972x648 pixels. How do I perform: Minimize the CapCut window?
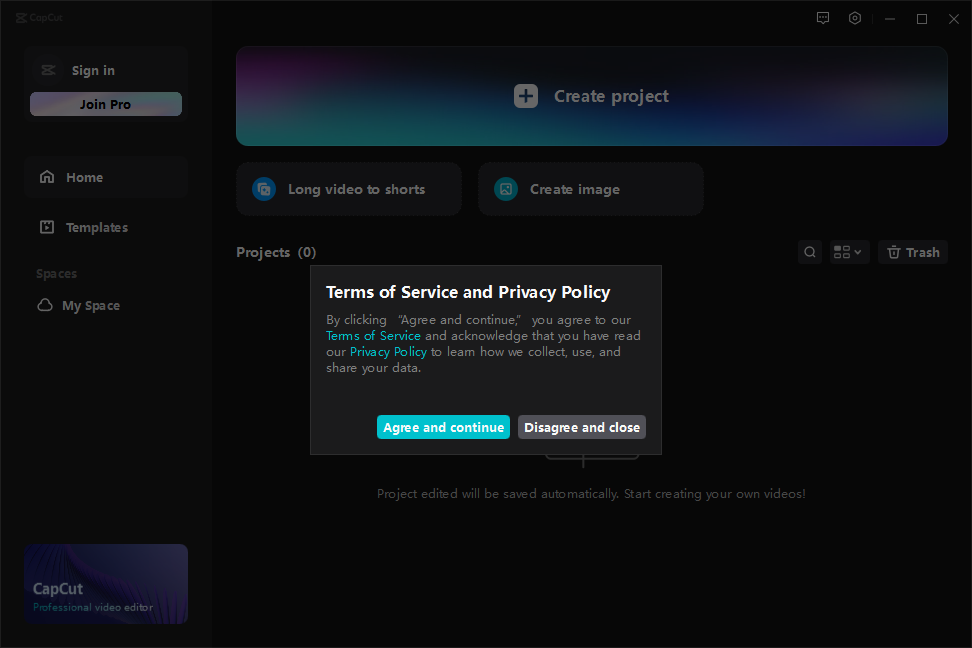(x=890, y=19)
